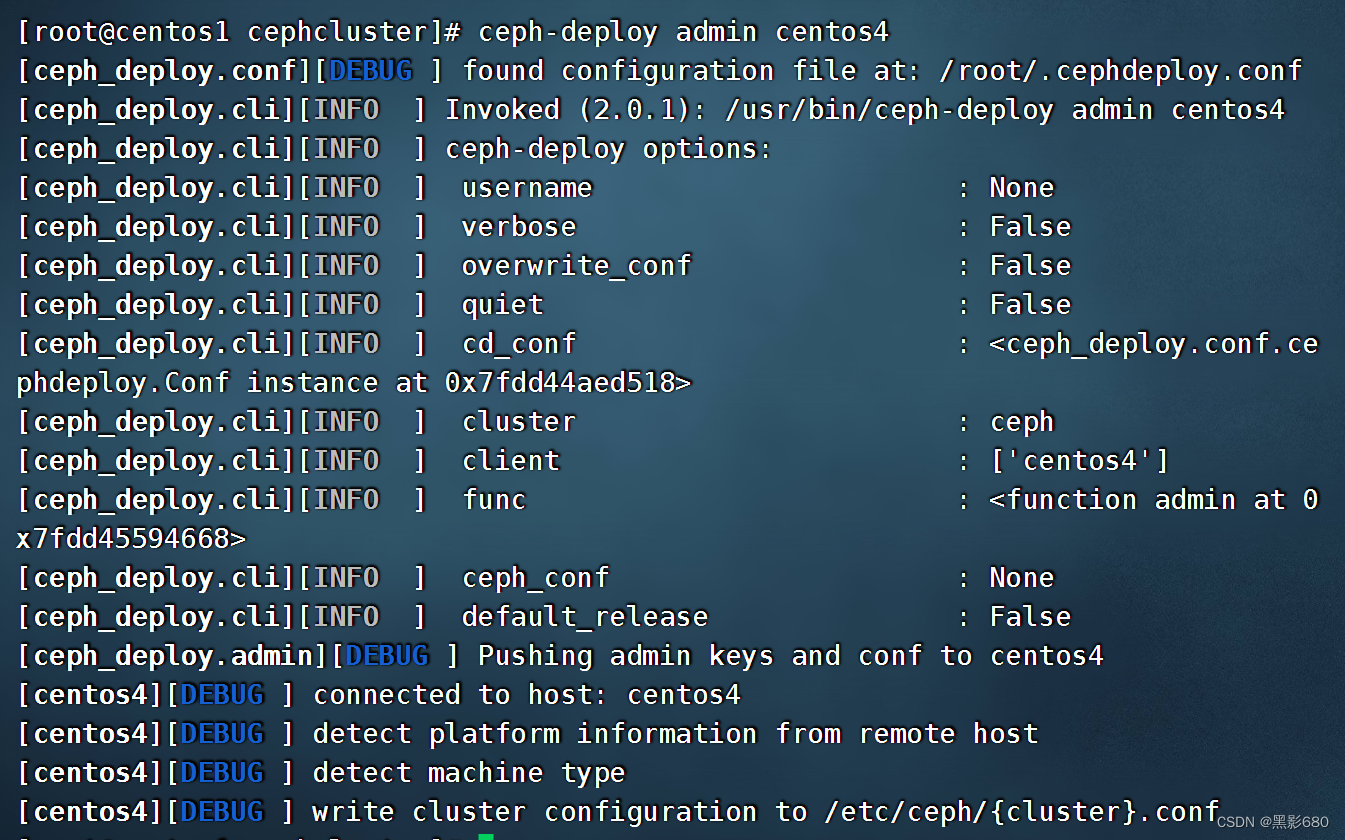Image resolution: width=1345 pixels, height=840 pixels.
Task: Click the text 'detect machine type'
Action: [x=469, y=773]
